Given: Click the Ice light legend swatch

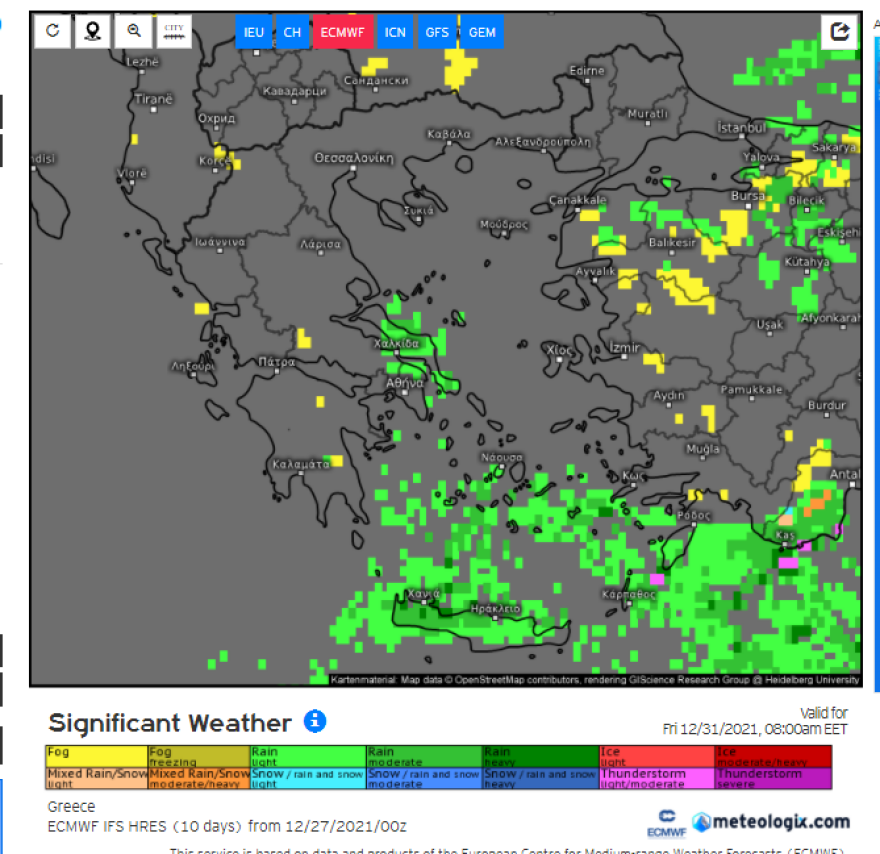Looking at the screenshot, I should click(x=656, y=756).
